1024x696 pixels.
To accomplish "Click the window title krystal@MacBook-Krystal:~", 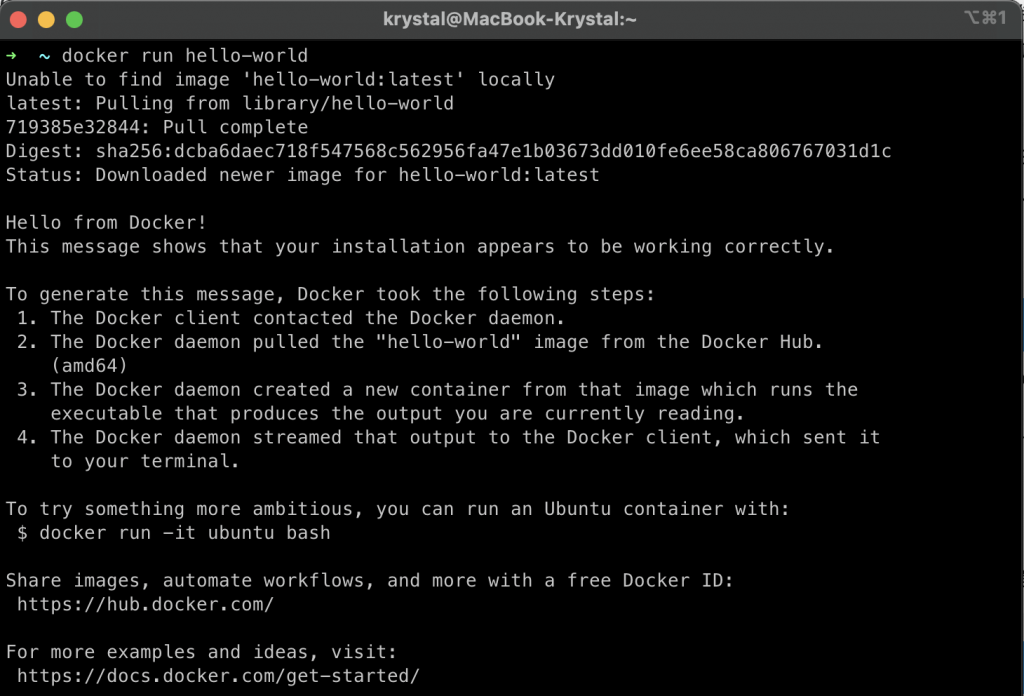I will 509,20.
